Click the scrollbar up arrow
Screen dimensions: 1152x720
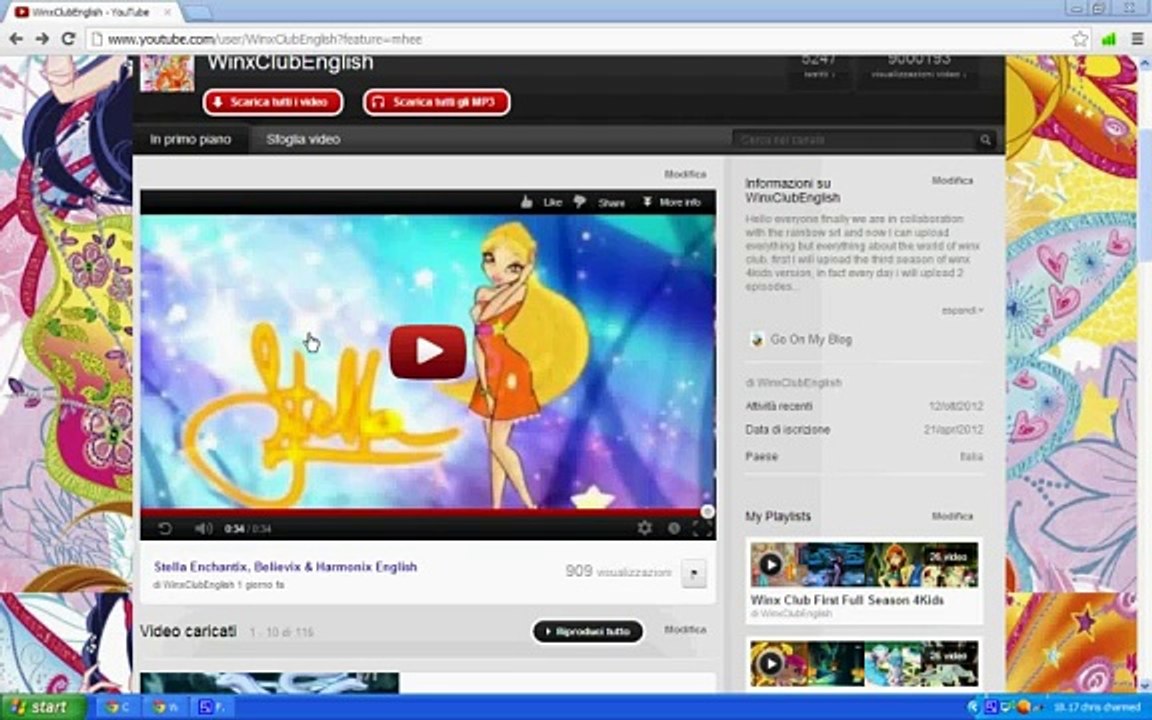click(1145, 61)
